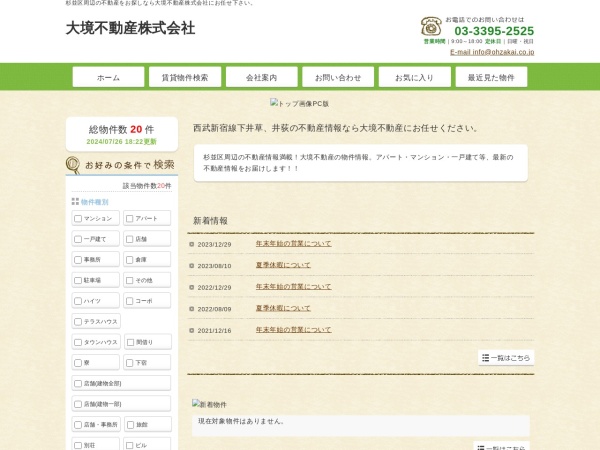
Task: Click the telephone icon beside the phone number
Action: coord(431,26)
